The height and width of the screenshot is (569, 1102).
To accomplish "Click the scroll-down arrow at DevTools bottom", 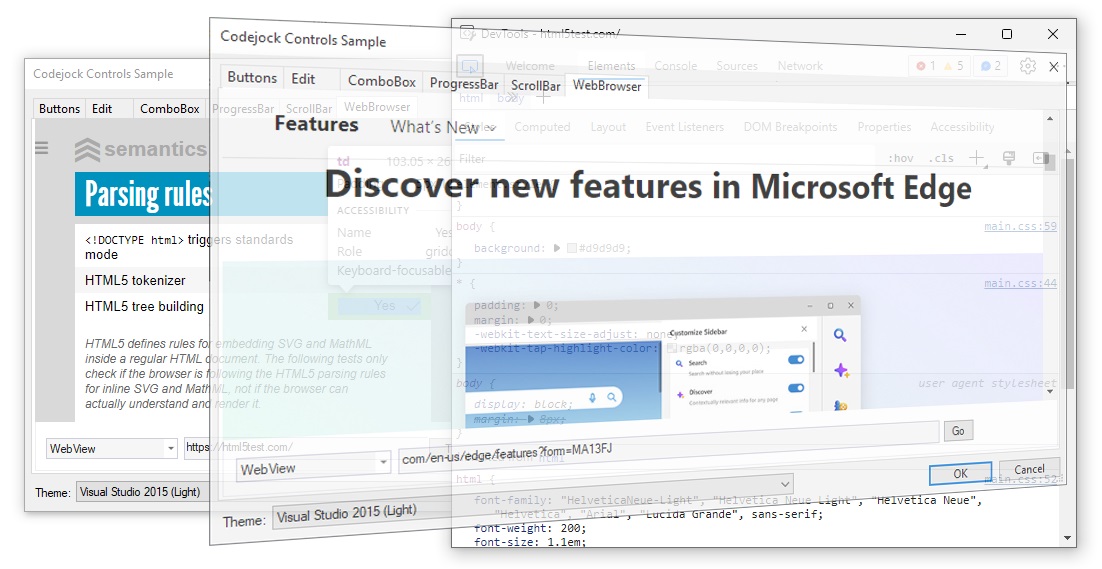I will [1070, 539].
